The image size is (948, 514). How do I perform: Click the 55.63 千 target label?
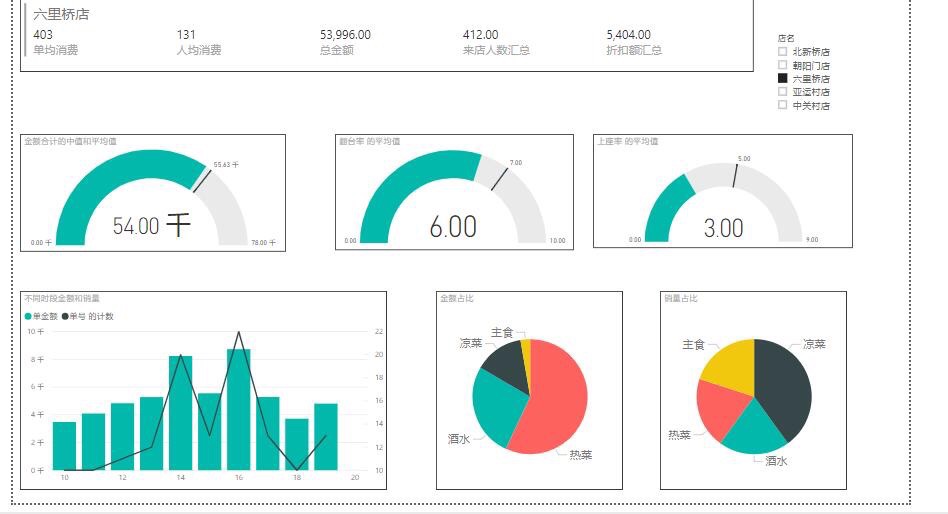pyautogui.click(x=226, y=164)
